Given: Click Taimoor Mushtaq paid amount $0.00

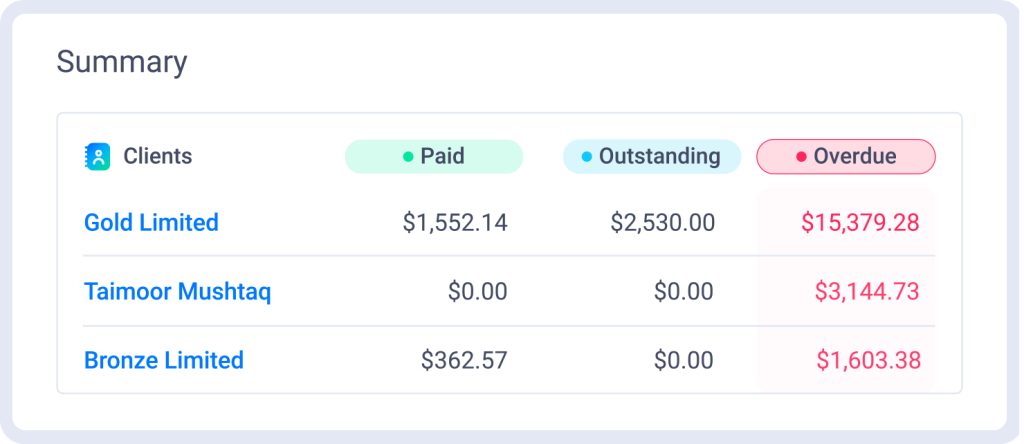Looking at the screenshot, I should coord(478,292).
